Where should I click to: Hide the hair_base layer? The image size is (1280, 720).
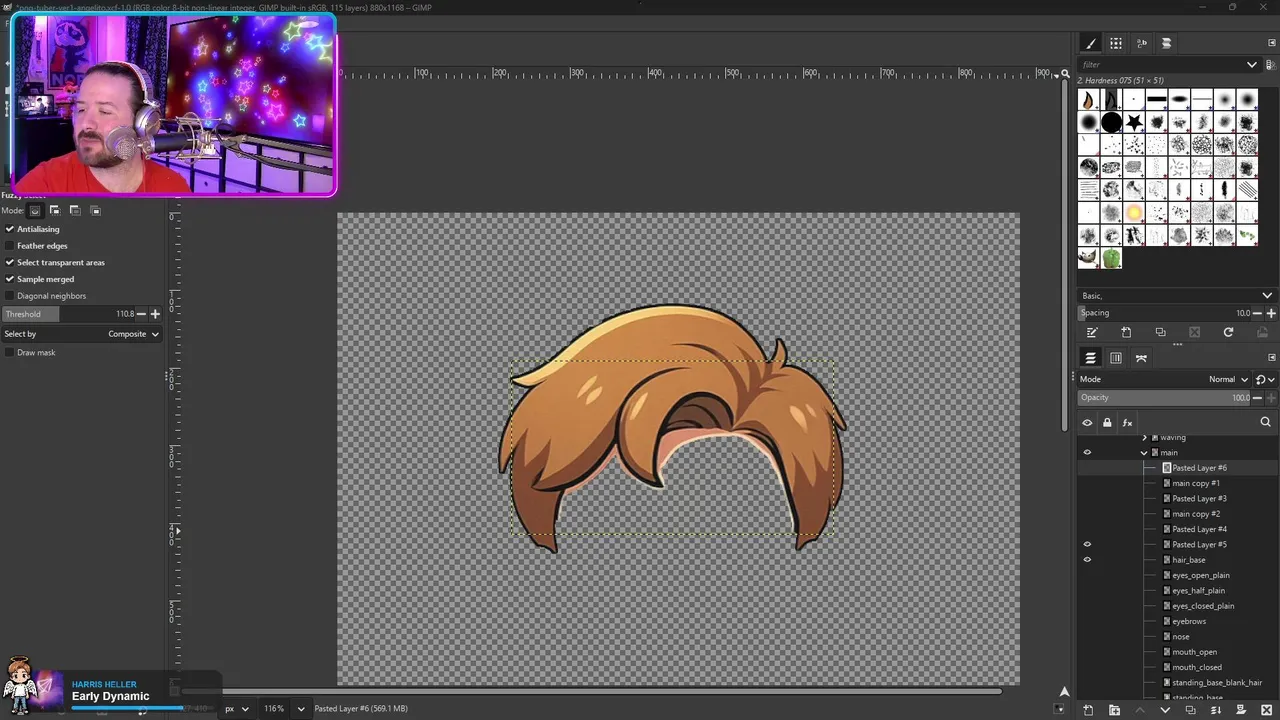coord(1087,560)
